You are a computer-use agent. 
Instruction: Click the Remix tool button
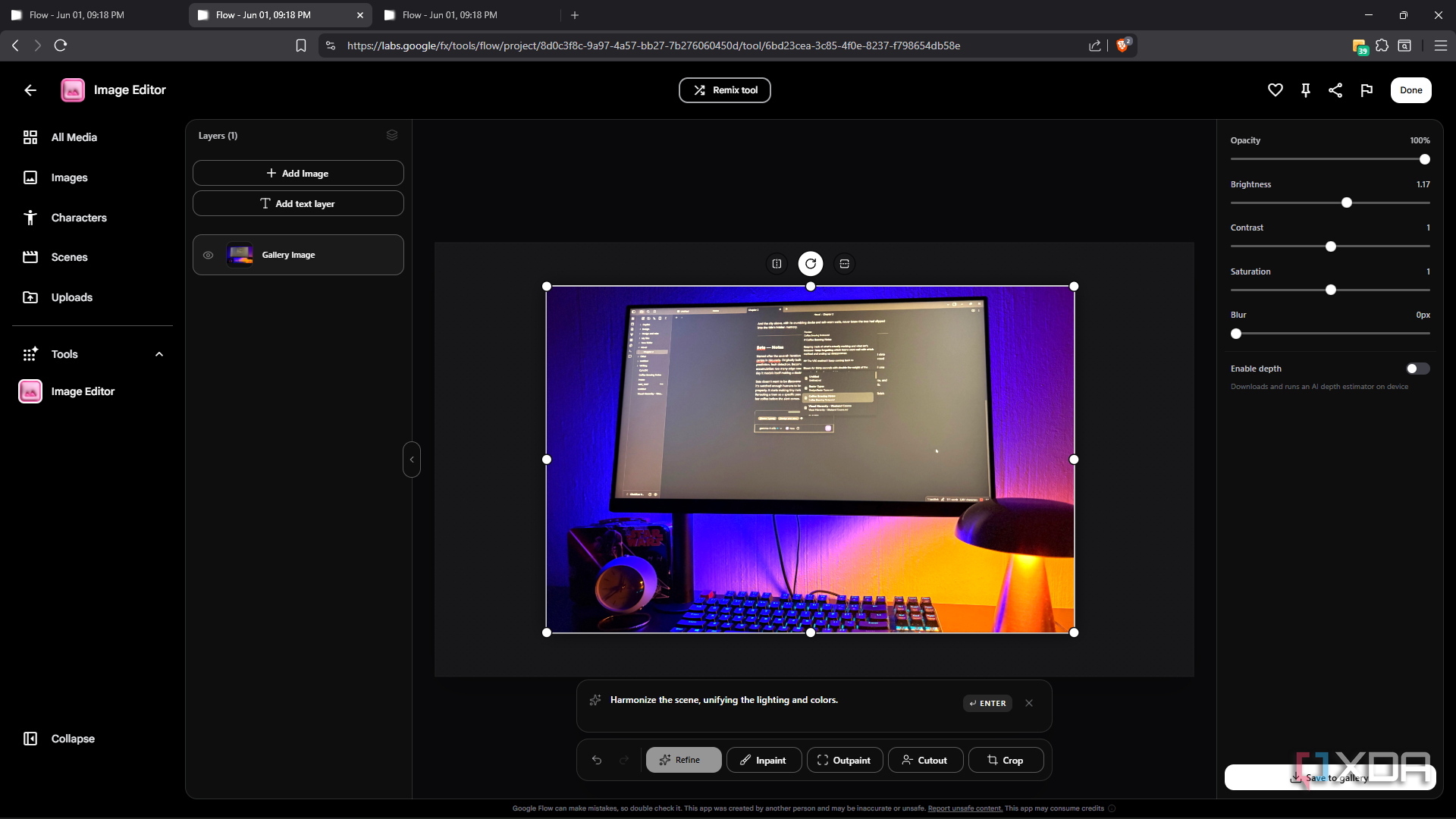[x=725, y=90]
